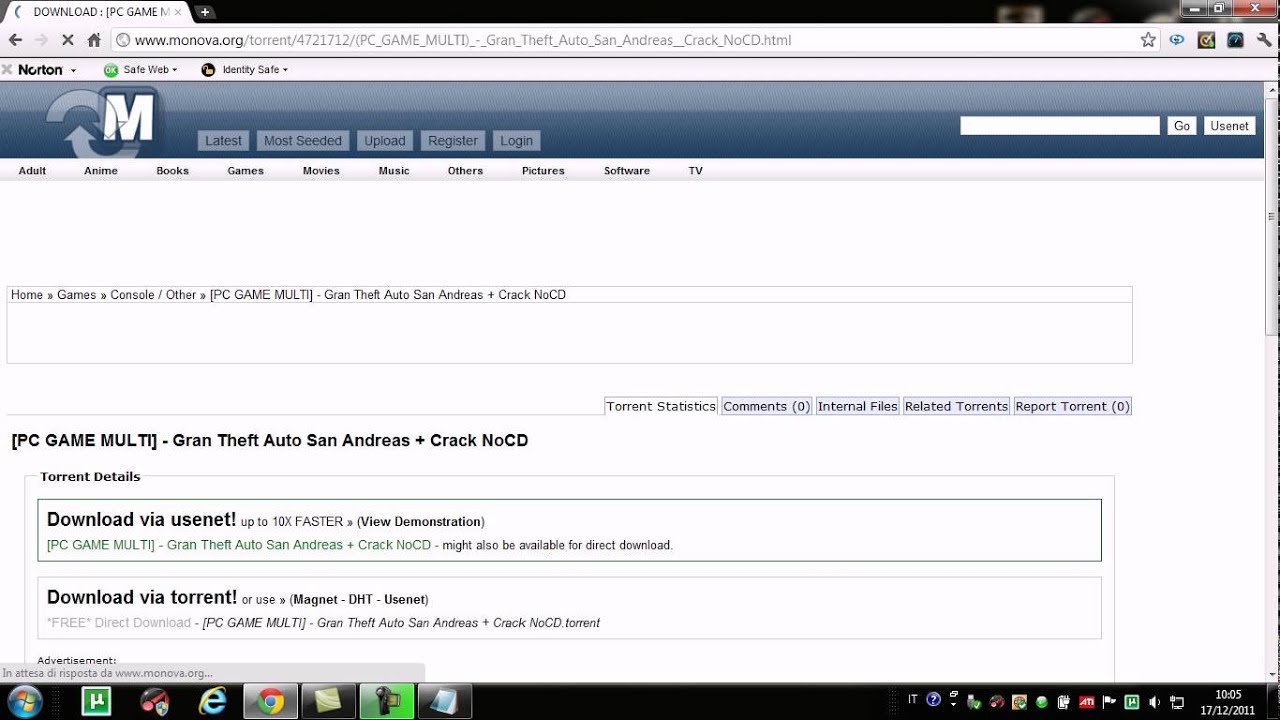The height and width of the screenshot is (720, 1280).
Task: Open uTorrent from the taskbar
Action: (x=96, y=702)
